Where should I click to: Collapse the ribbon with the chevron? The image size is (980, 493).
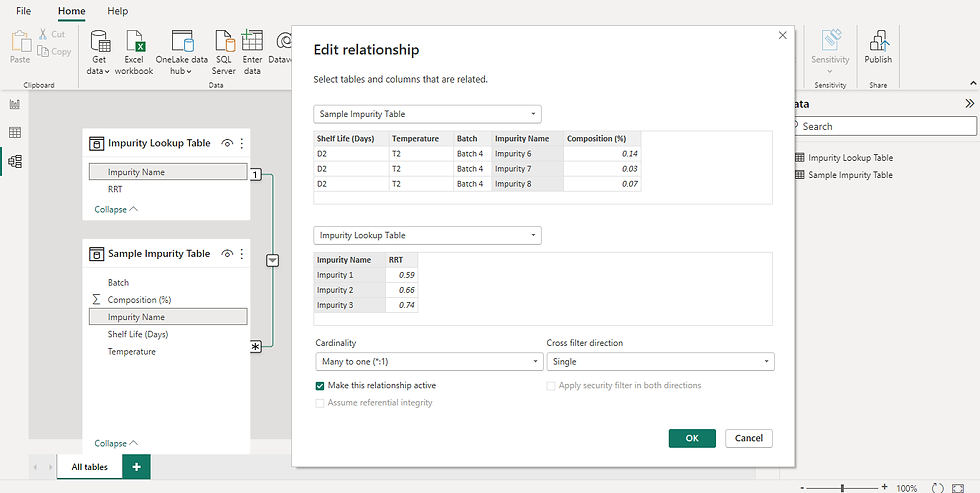coord(973,83)
